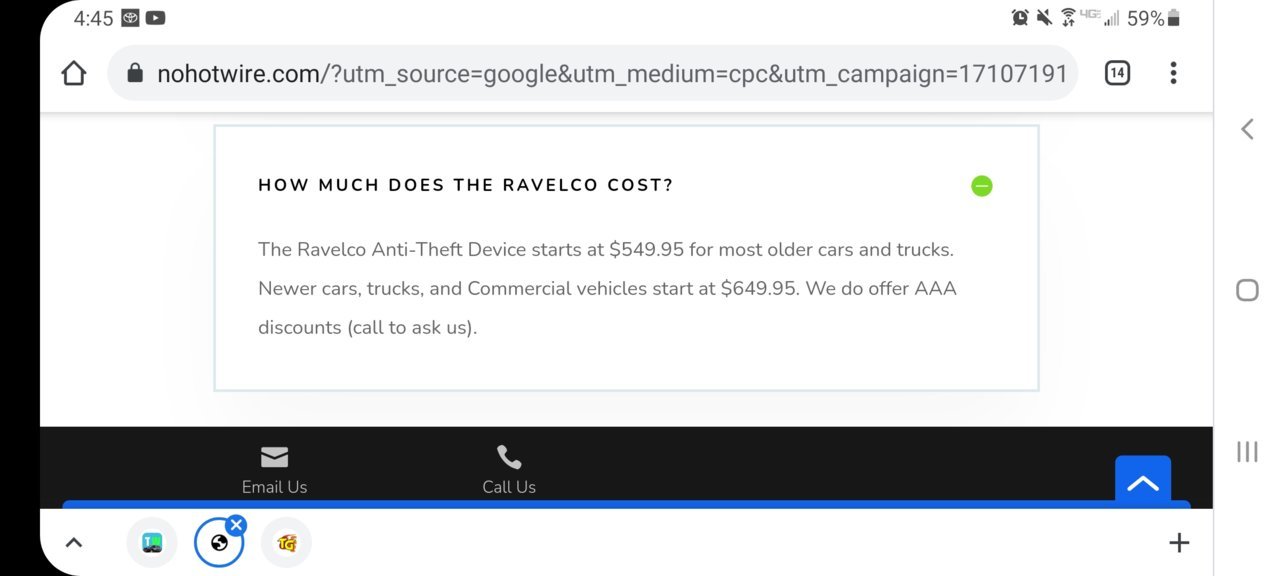Viewport: 1280px width, 576px height.
Task: Click the Email Us link
Action: (x=274, y=487)
